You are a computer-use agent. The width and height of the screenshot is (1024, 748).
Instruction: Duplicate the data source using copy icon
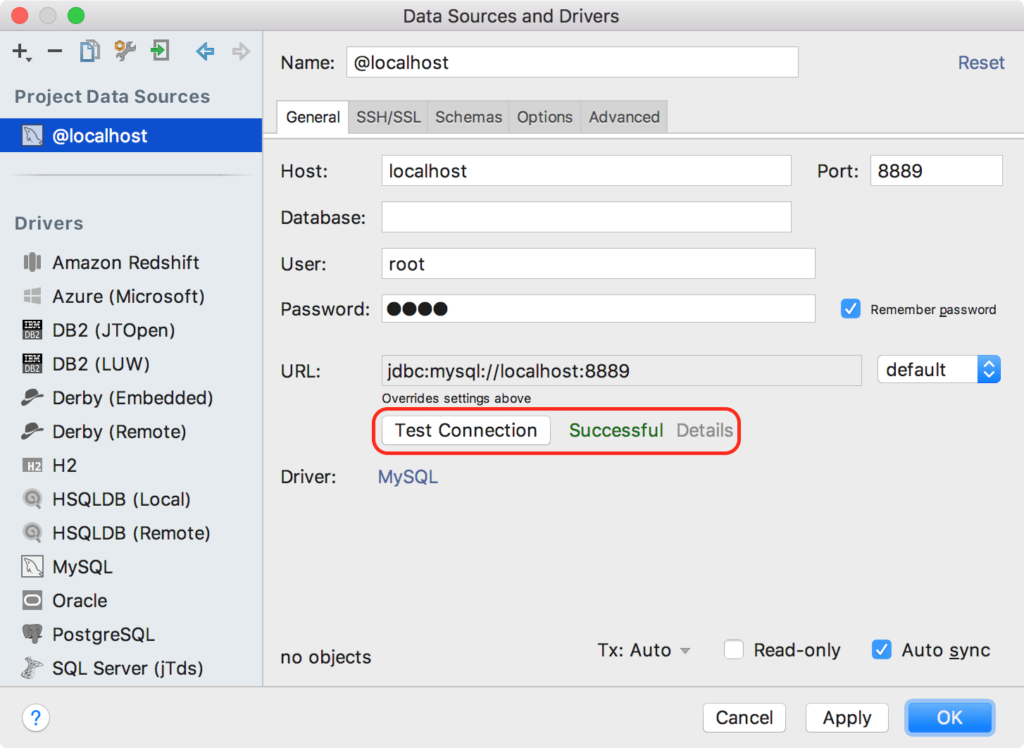89,50
